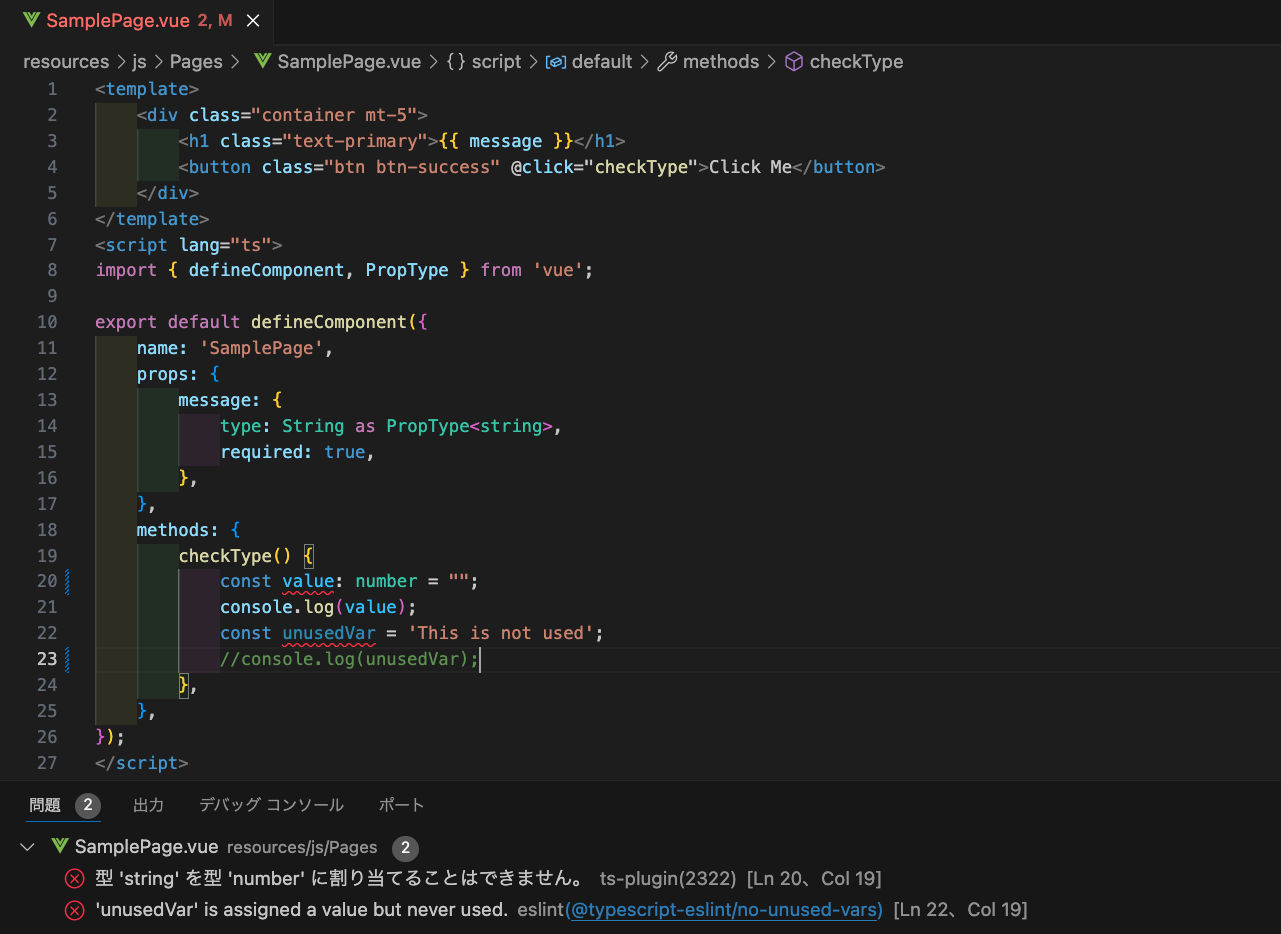This screenshot has width=1281, height=934.
Task: Click line number 10 in the gutter
Action: coord(46,322)
